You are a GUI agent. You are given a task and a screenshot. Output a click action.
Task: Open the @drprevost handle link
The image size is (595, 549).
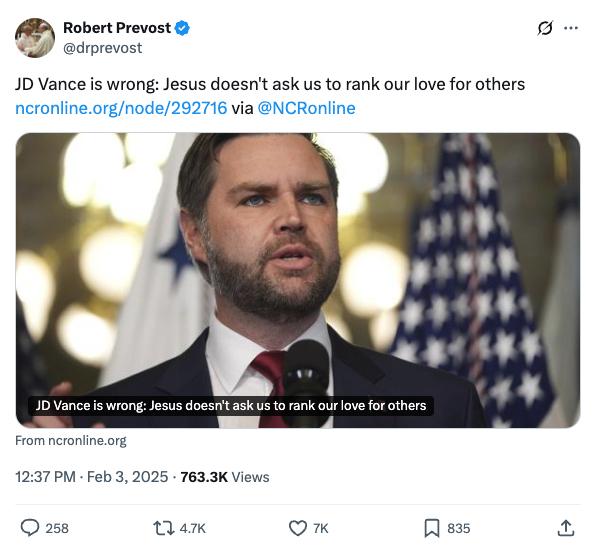(102, 48)
